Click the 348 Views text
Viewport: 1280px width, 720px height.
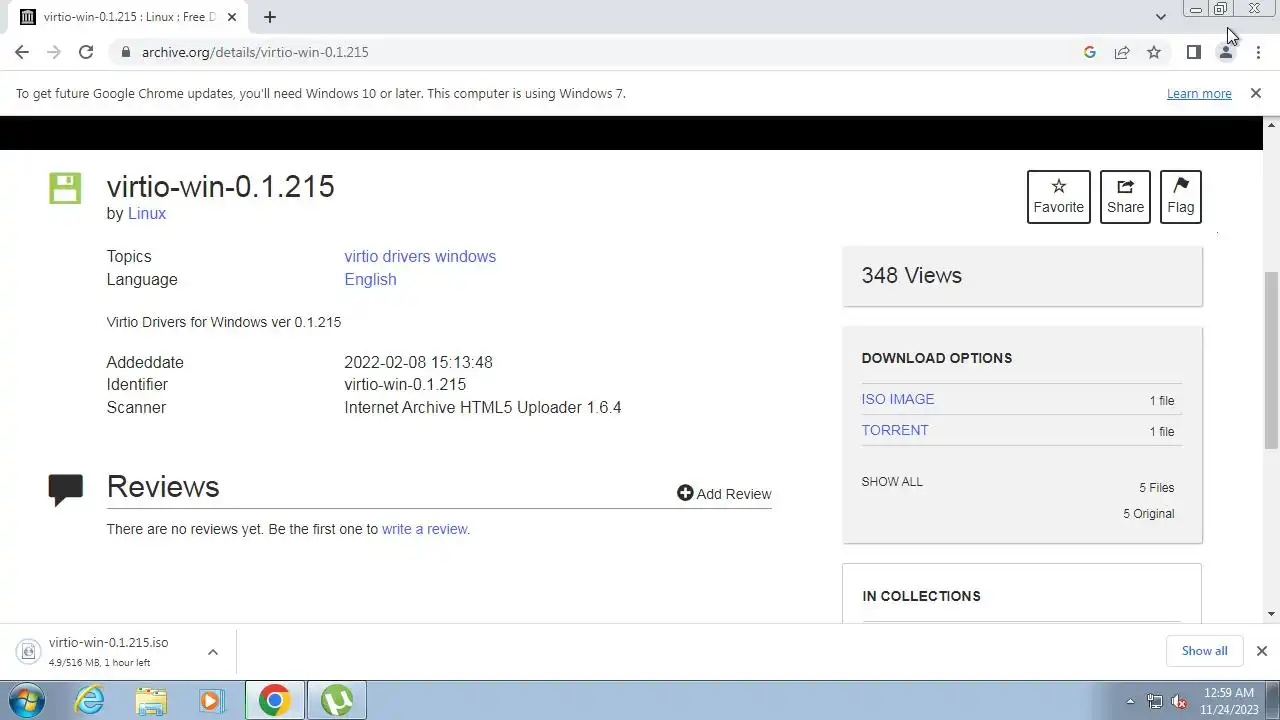tap(911, 275)
